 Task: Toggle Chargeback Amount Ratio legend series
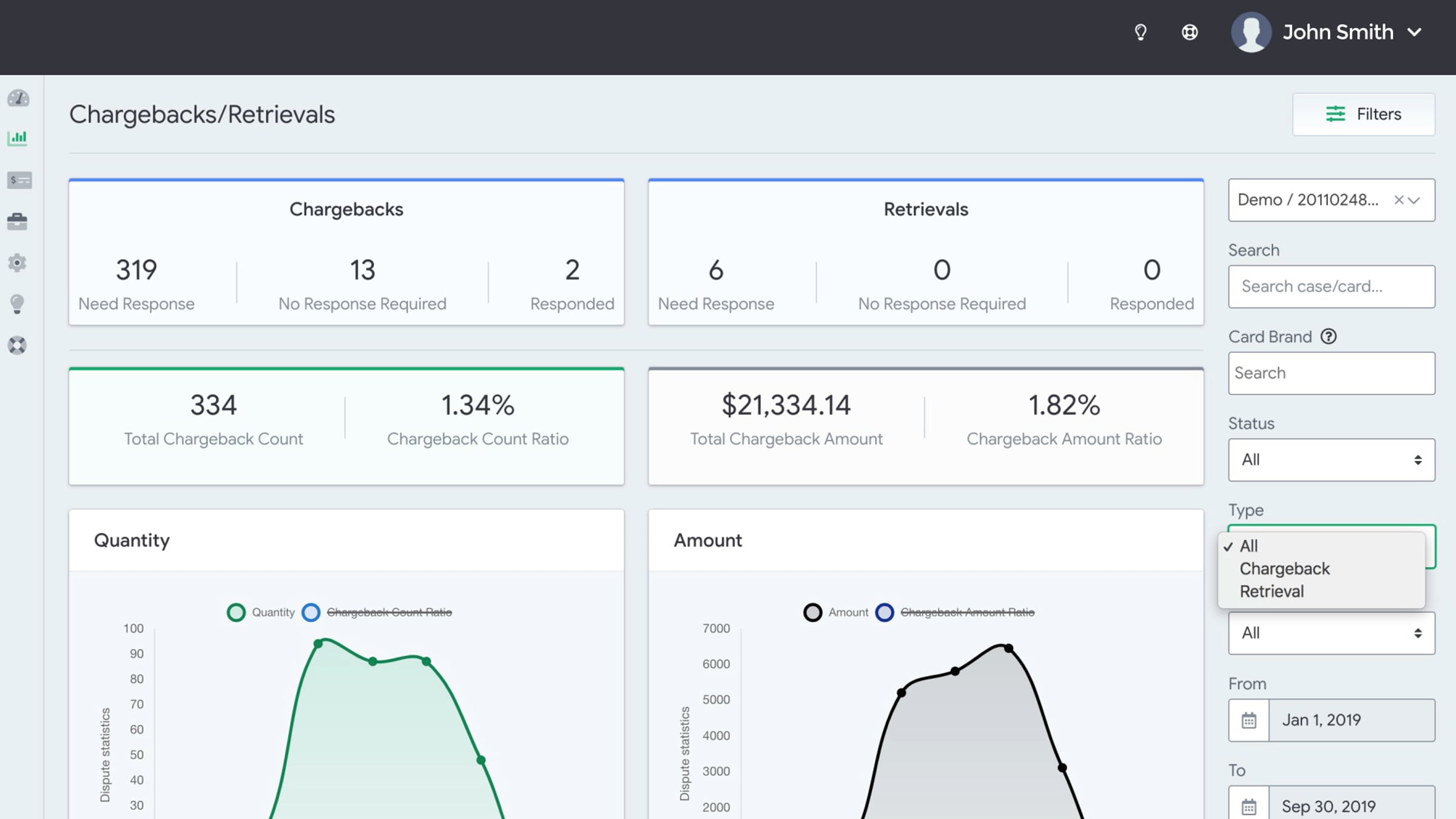click(955, 612)
